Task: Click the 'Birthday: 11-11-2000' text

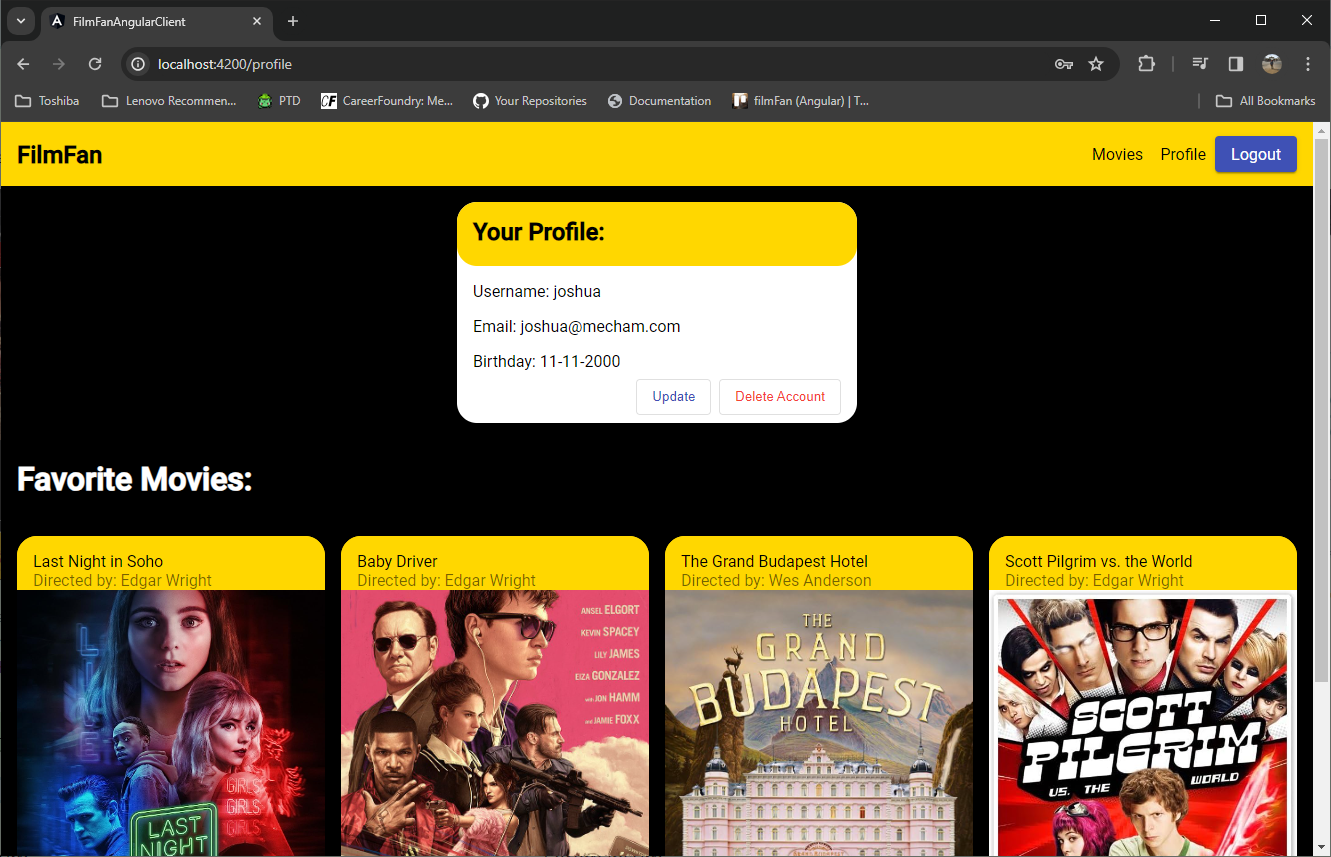Action: 547,362
